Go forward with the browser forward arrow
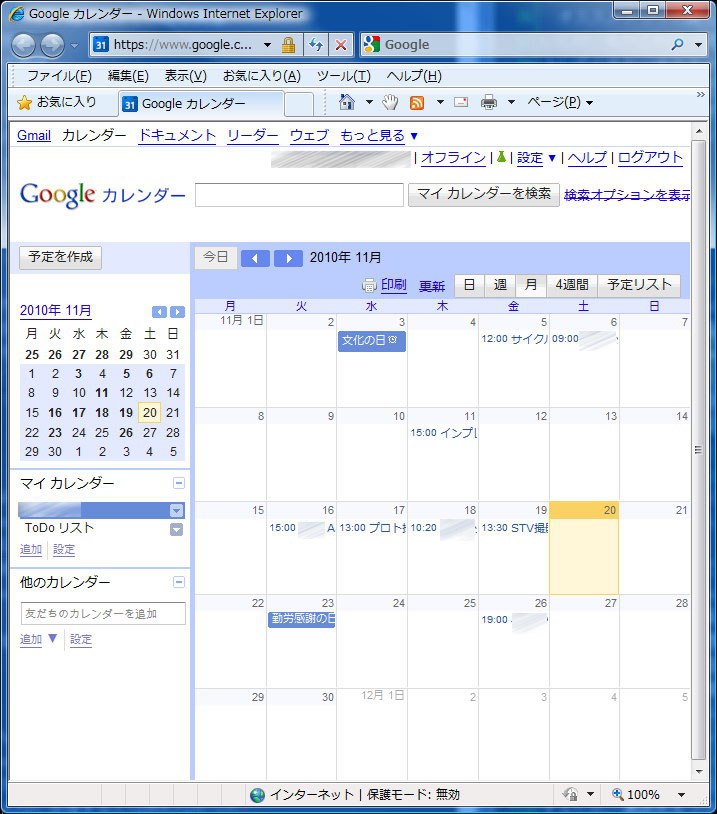Screen dimensions: 717x814 click(x=52, y=45)
